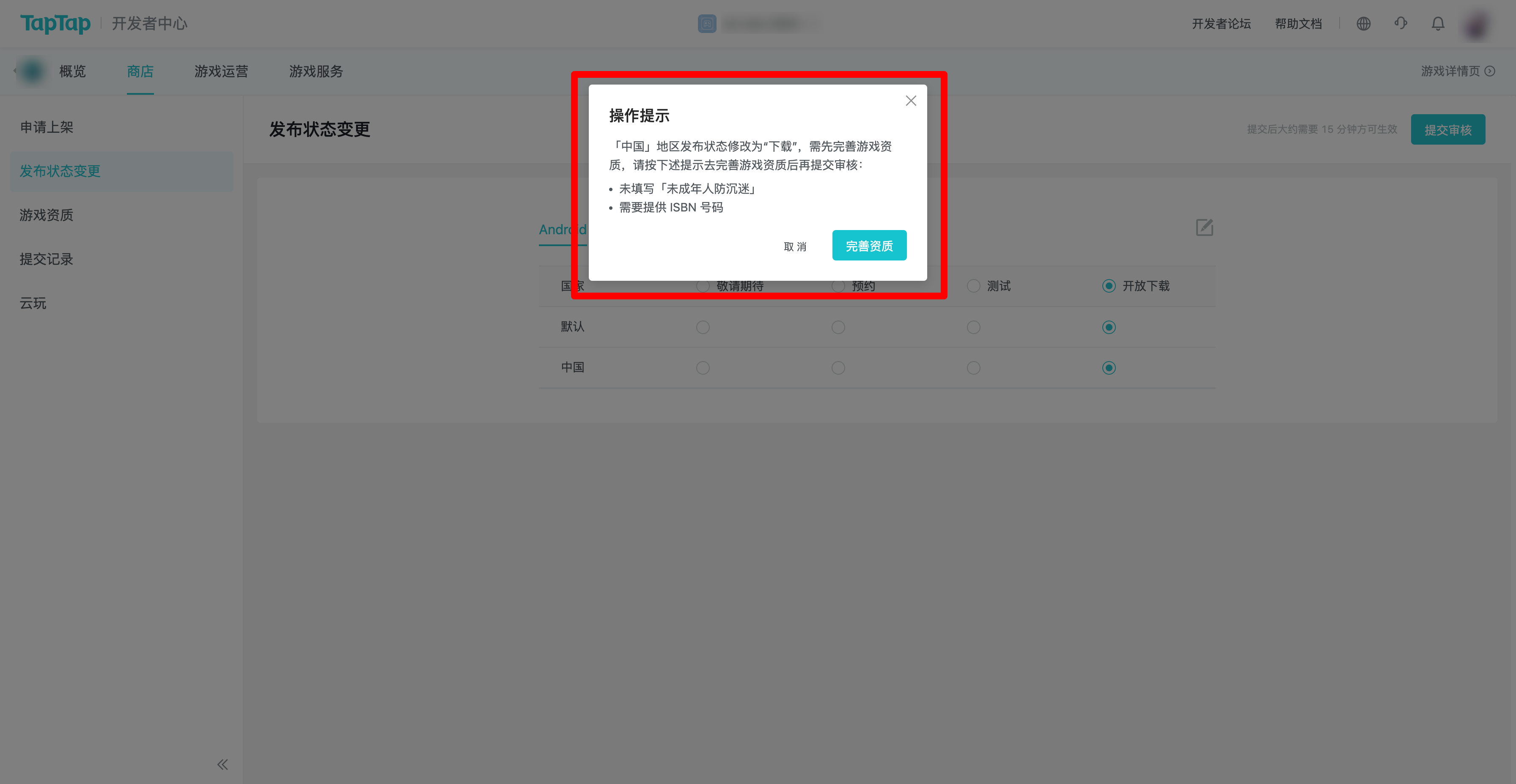Click the TapTap logo
The image size is (1516, 784).
(55, 24)
